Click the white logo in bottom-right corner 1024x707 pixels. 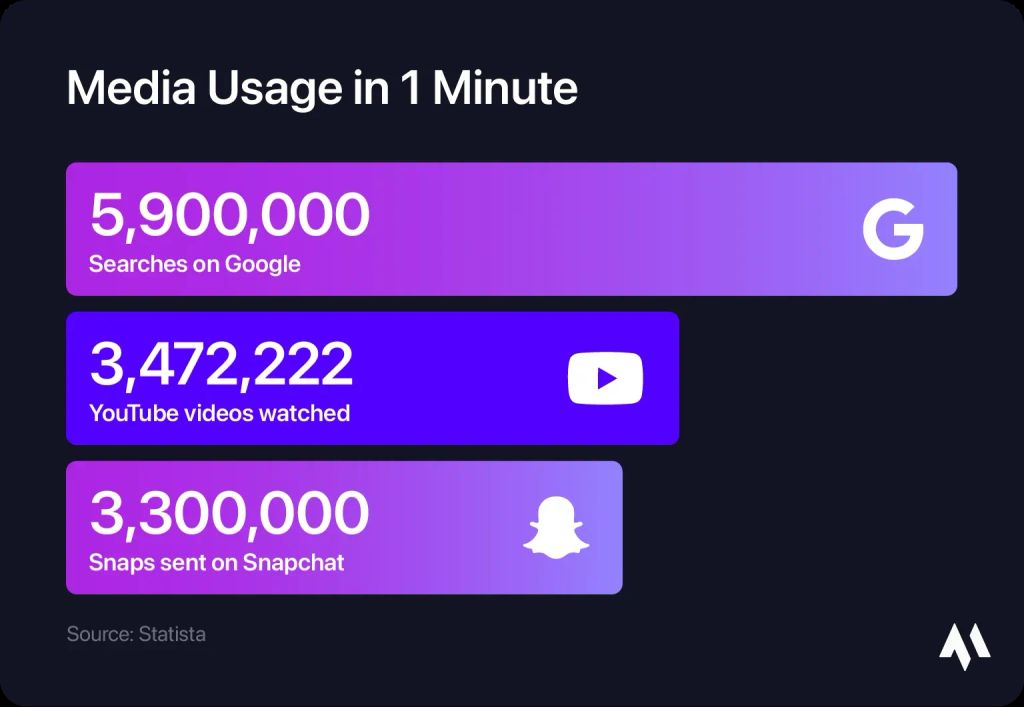(x=964, y=646)
